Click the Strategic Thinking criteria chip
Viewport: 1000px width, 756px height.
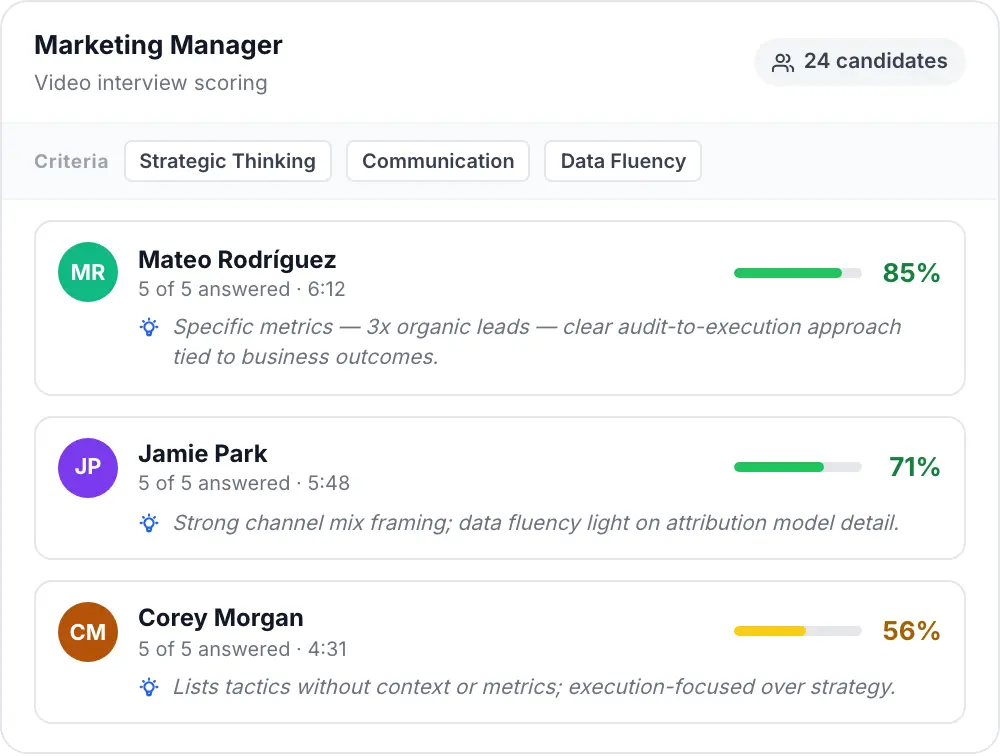pos(227,161)
